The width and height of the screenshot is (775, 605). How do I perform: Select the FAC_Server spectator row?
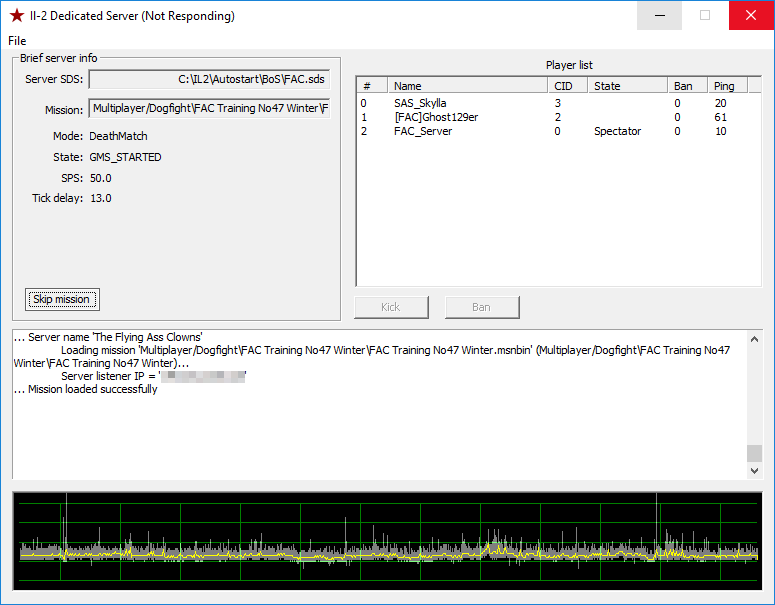[x=422, y=131]
